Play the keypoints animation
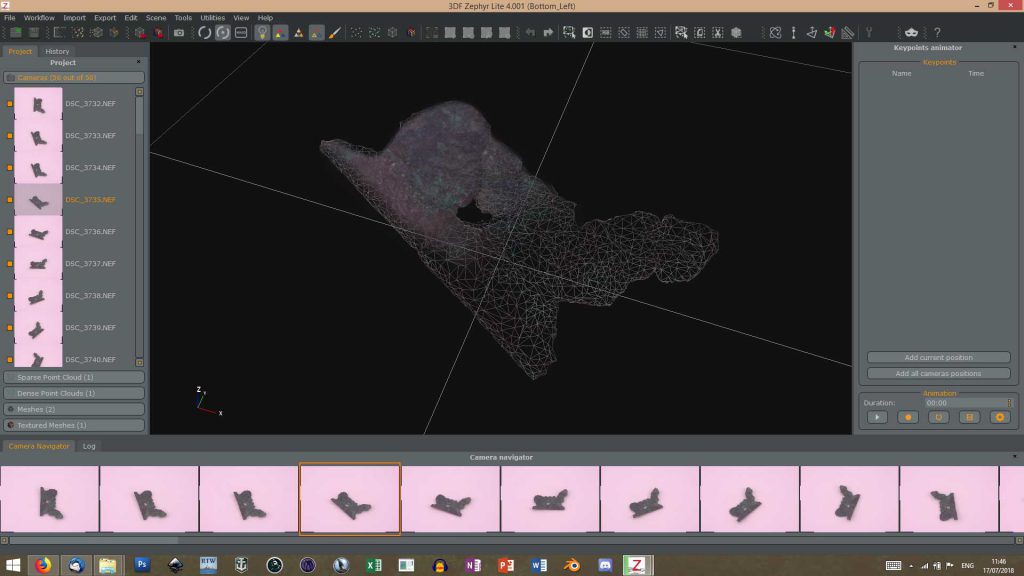 [x=877, y=417]
